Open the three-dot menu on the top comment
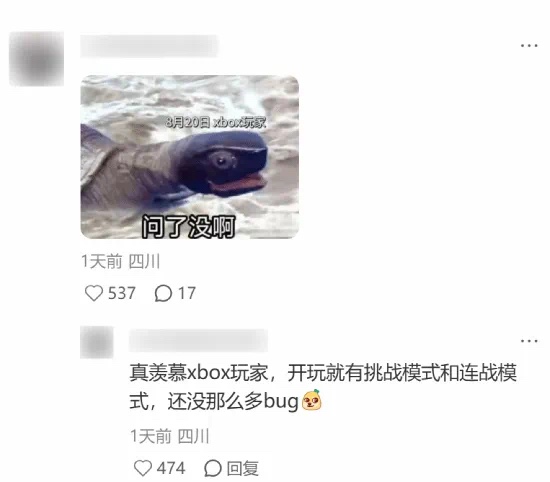This screenshot has width=550, height=482. (529, 46)
